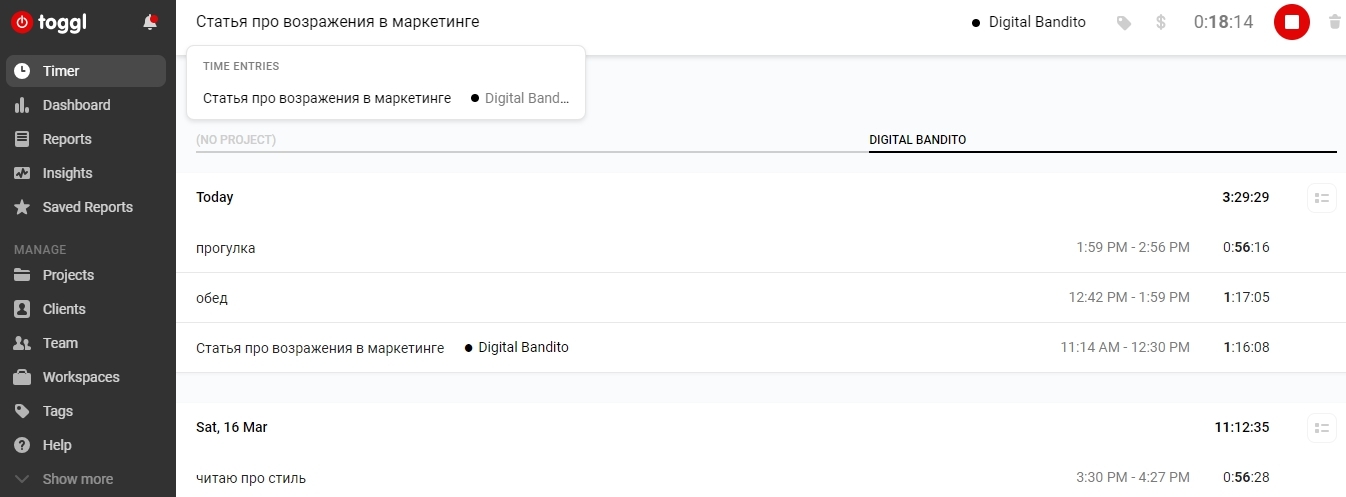The image size is (1346, 497).
Task: Click the tags icon in timer bar
Action: 1124,22
